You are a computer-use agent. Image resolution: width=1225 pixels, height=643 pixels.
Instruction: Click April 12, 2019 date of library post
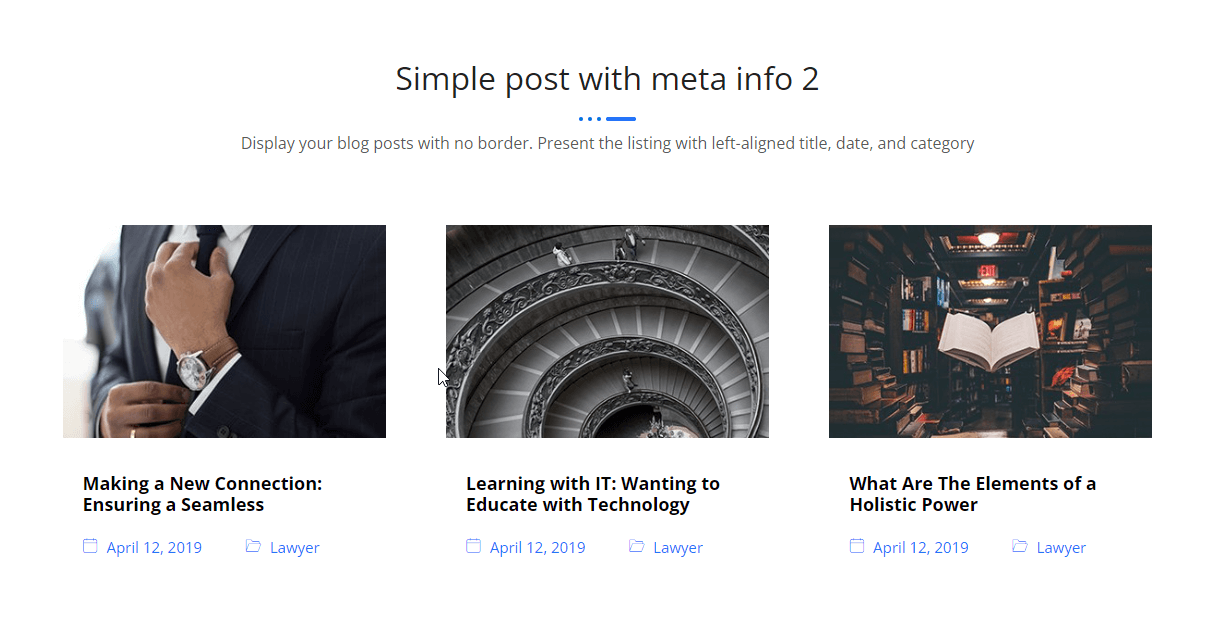pyautogui.click(x=920, y=548)
